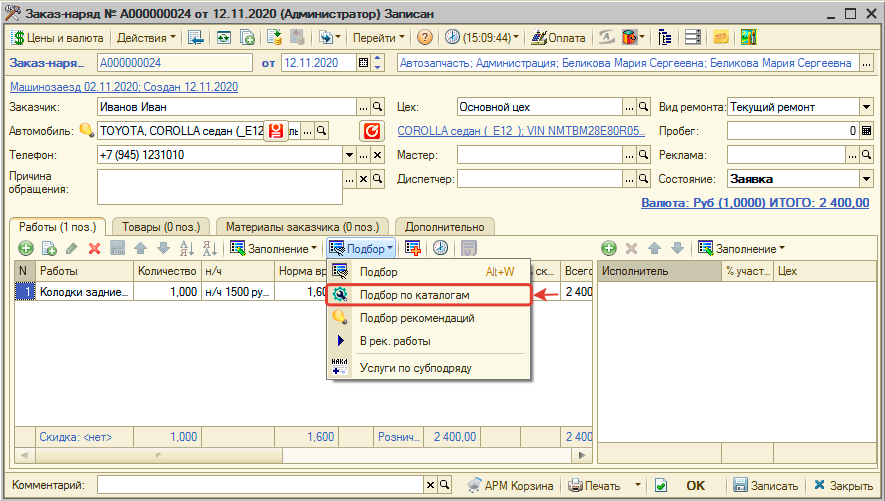
Task: Open the 'Материалы заказчика (0 поз.)' tab
Action: coord(303,227)
